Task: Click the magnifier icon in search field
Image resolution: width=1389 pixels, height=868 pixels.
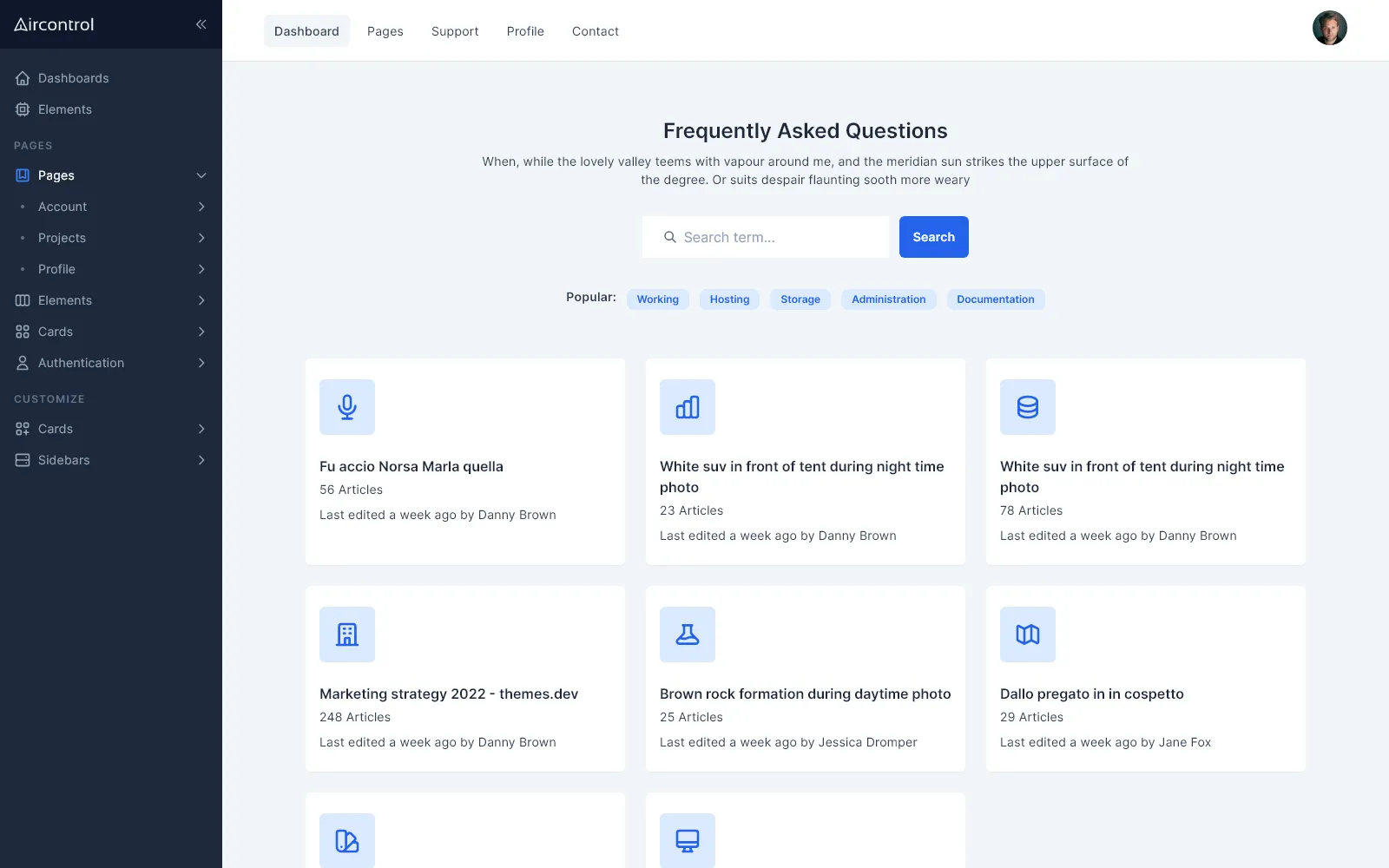Action: pos(669,237)
